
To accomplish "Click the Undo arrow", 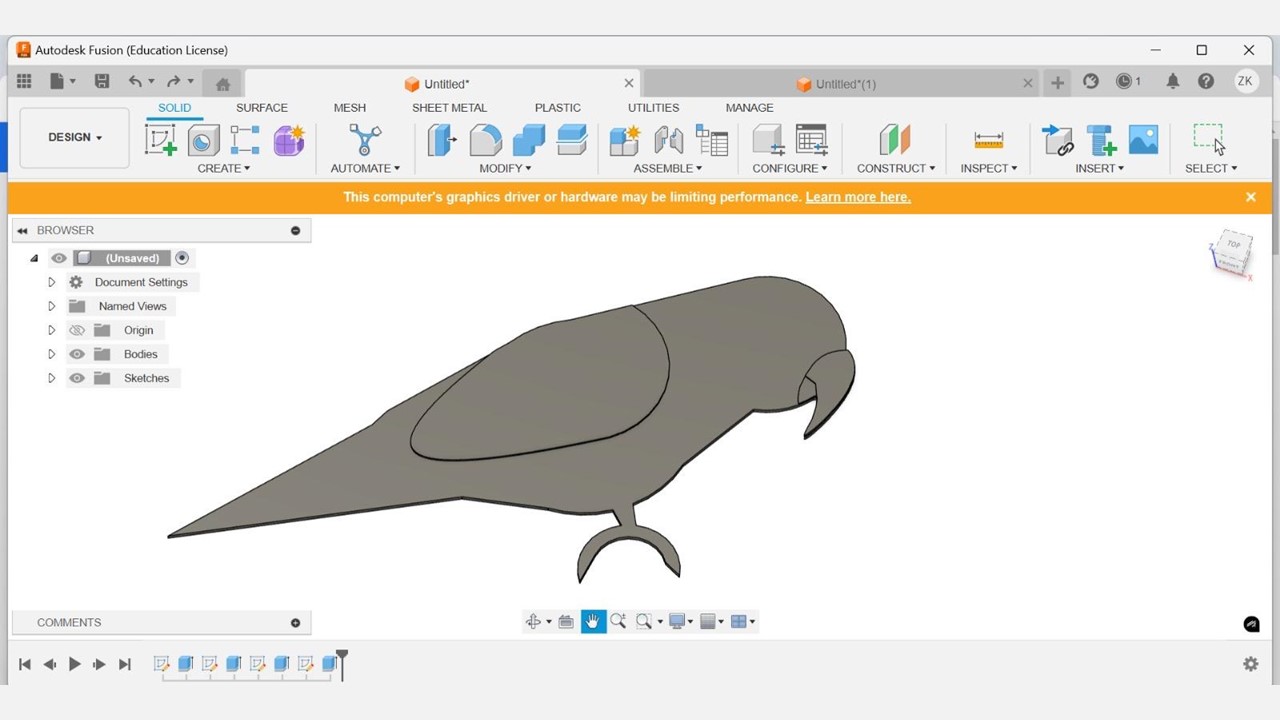I will (135, 82).
